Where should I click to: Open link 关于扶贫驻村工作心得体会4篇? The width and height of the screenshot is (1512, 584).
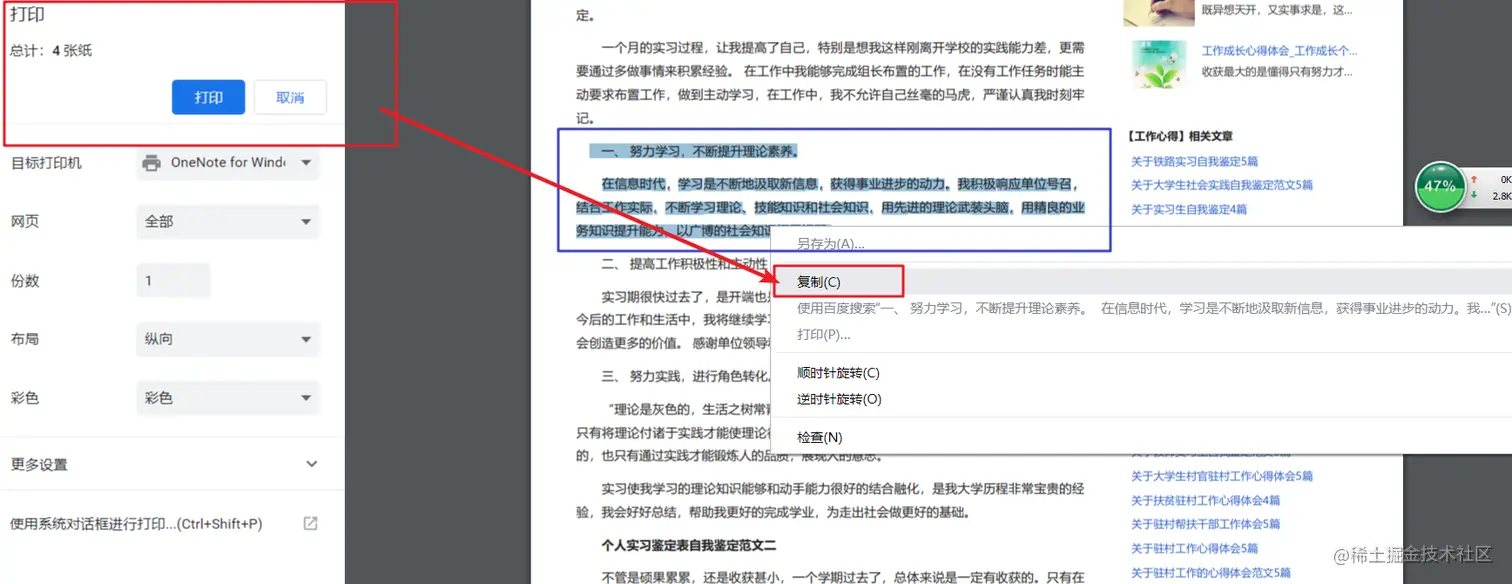pos(1205,500)
